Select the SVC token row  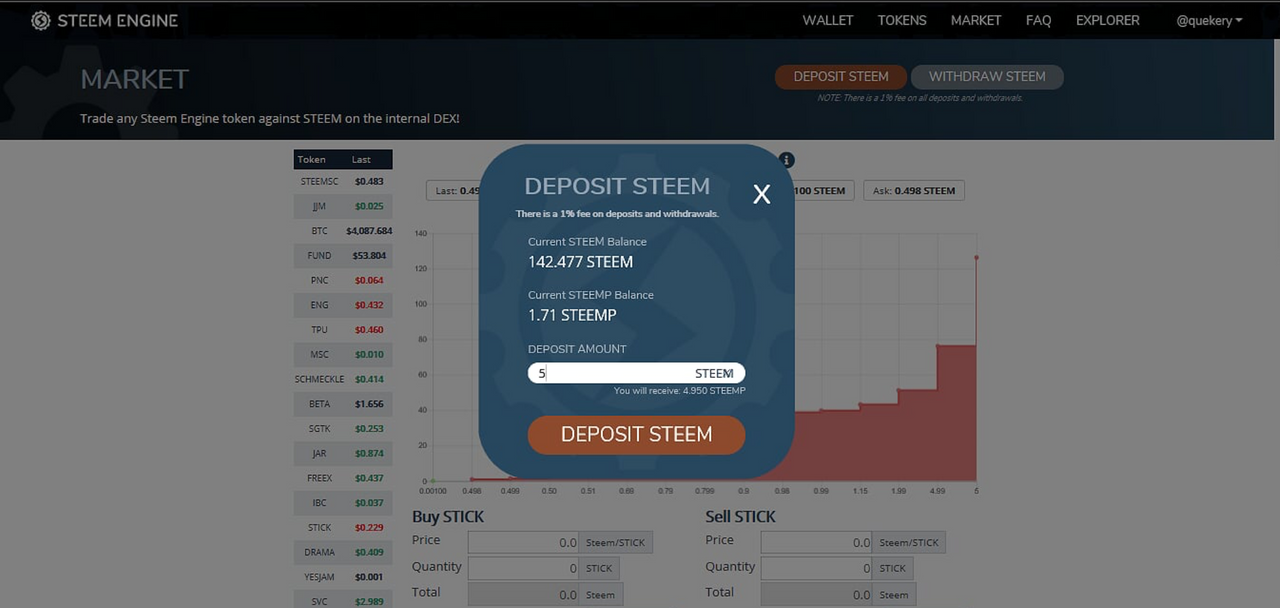point(343,601)
